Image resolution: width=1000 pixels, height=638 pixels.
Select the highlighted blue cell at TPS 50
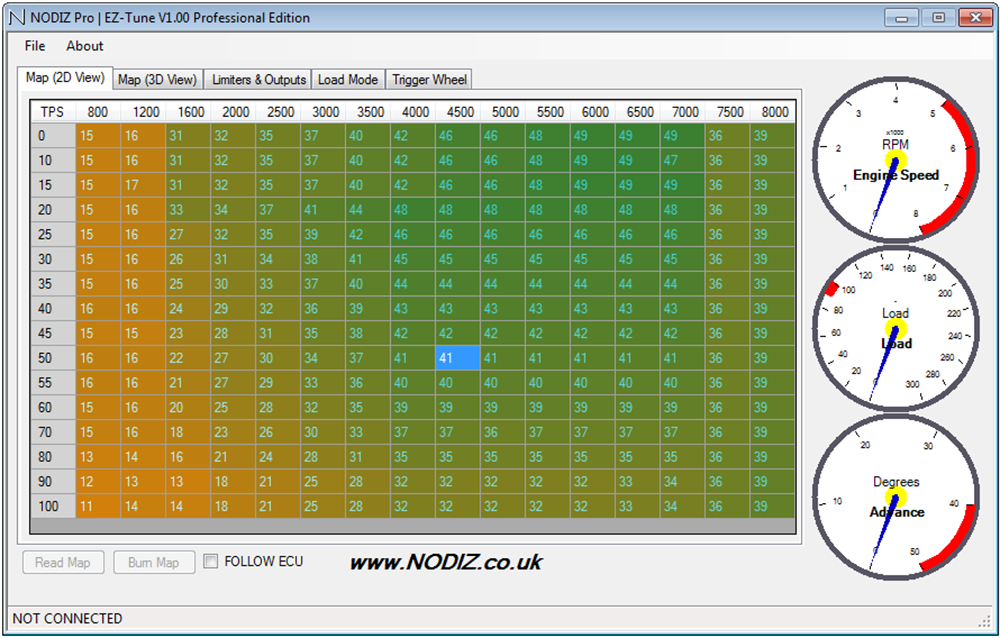(x=458, y=358)
